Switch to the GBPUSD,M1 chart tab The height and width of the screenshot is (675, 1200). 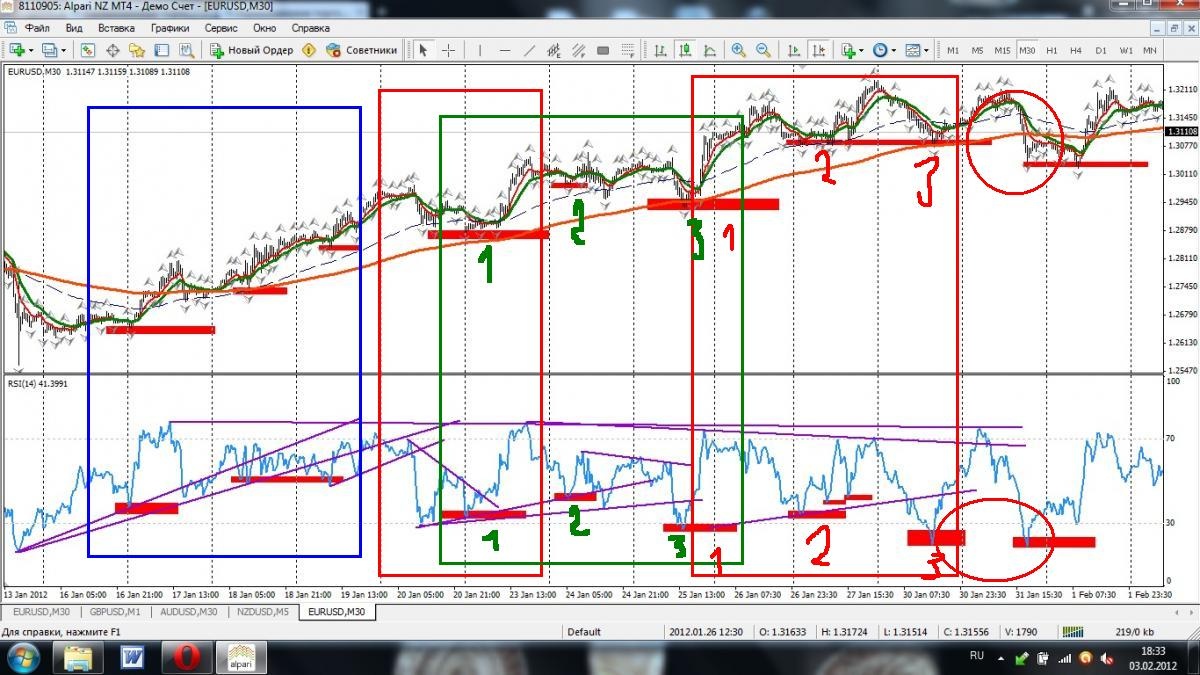(x=116, y=612)
